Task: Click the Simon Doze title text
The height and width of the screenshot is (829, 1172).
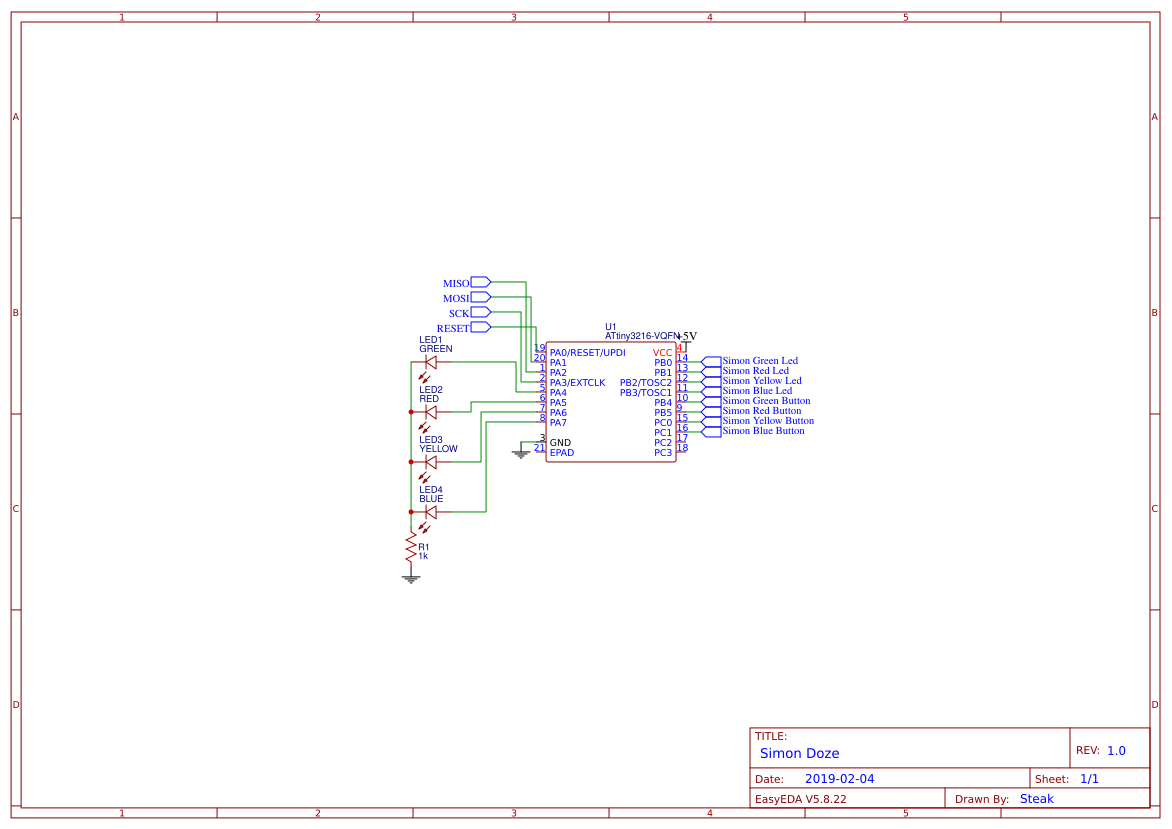Action: point(799,754)
